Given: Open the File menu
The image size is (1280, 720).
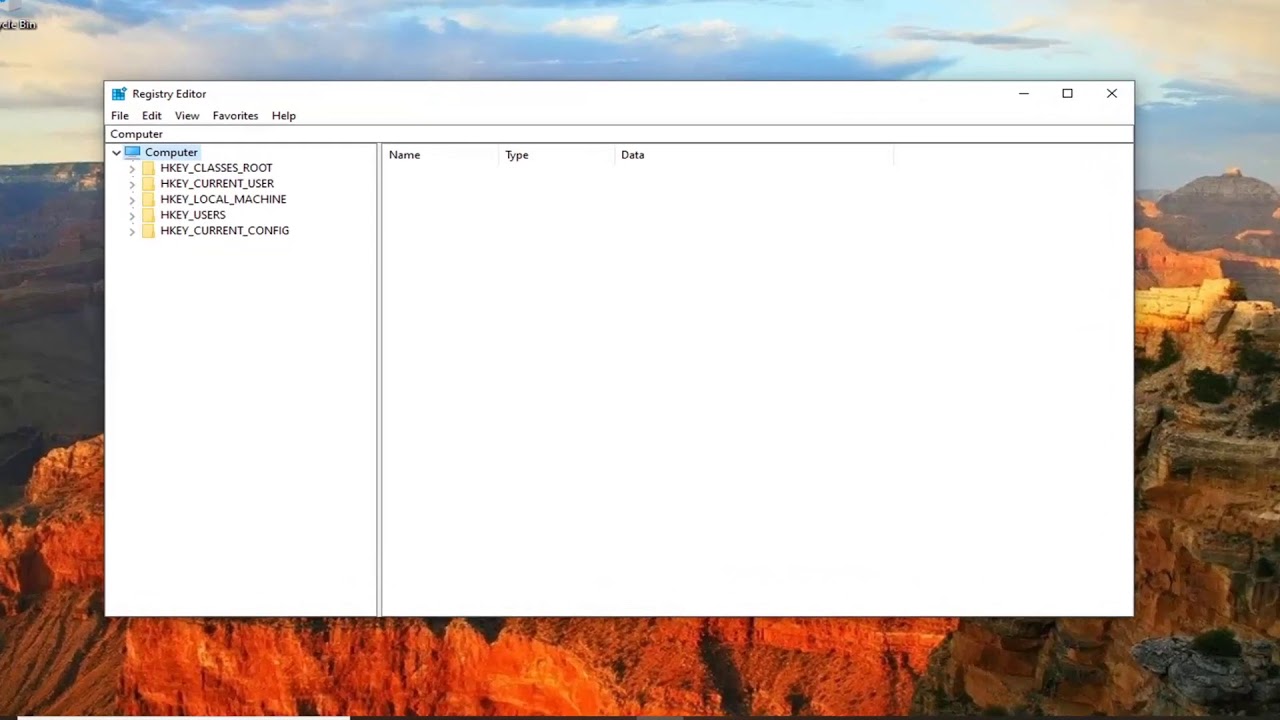Looking at the screenshot, I should (x=119, y=116).
